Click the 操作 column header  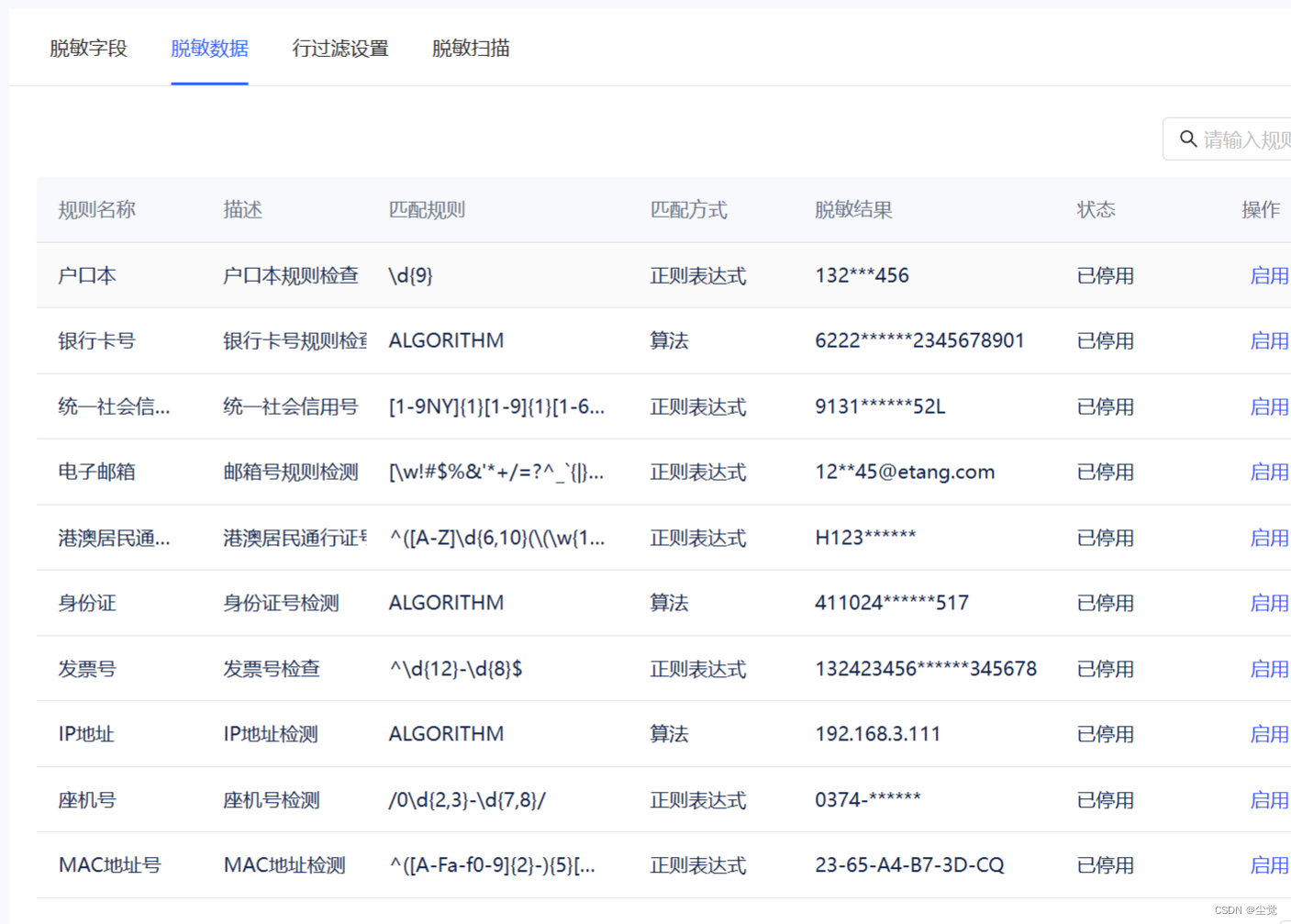point(1261,210)
